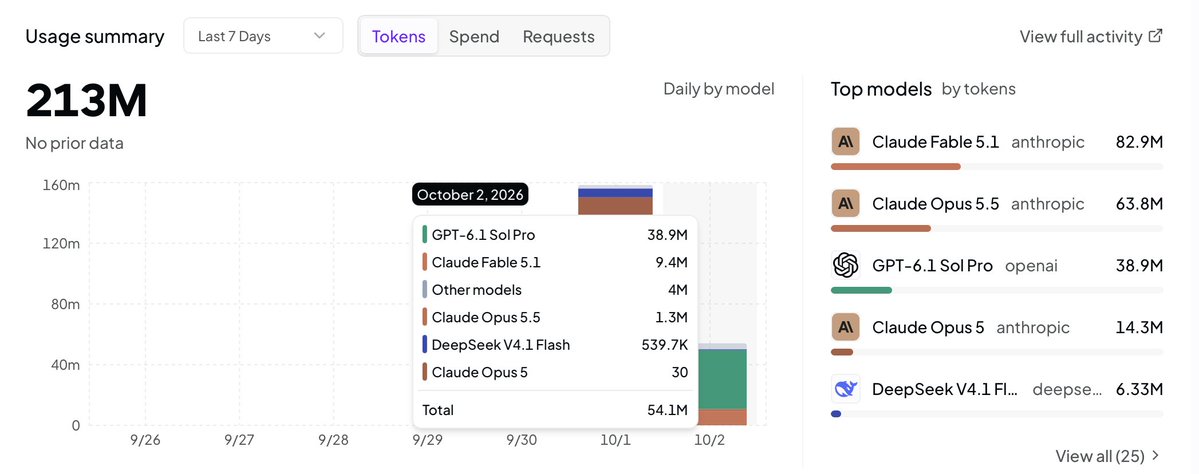This screenshot has height=474, width=1199.
Task: Click the 6.33M value for DeepSeek
Action: pyautogui.click(x=1139, y=388)
